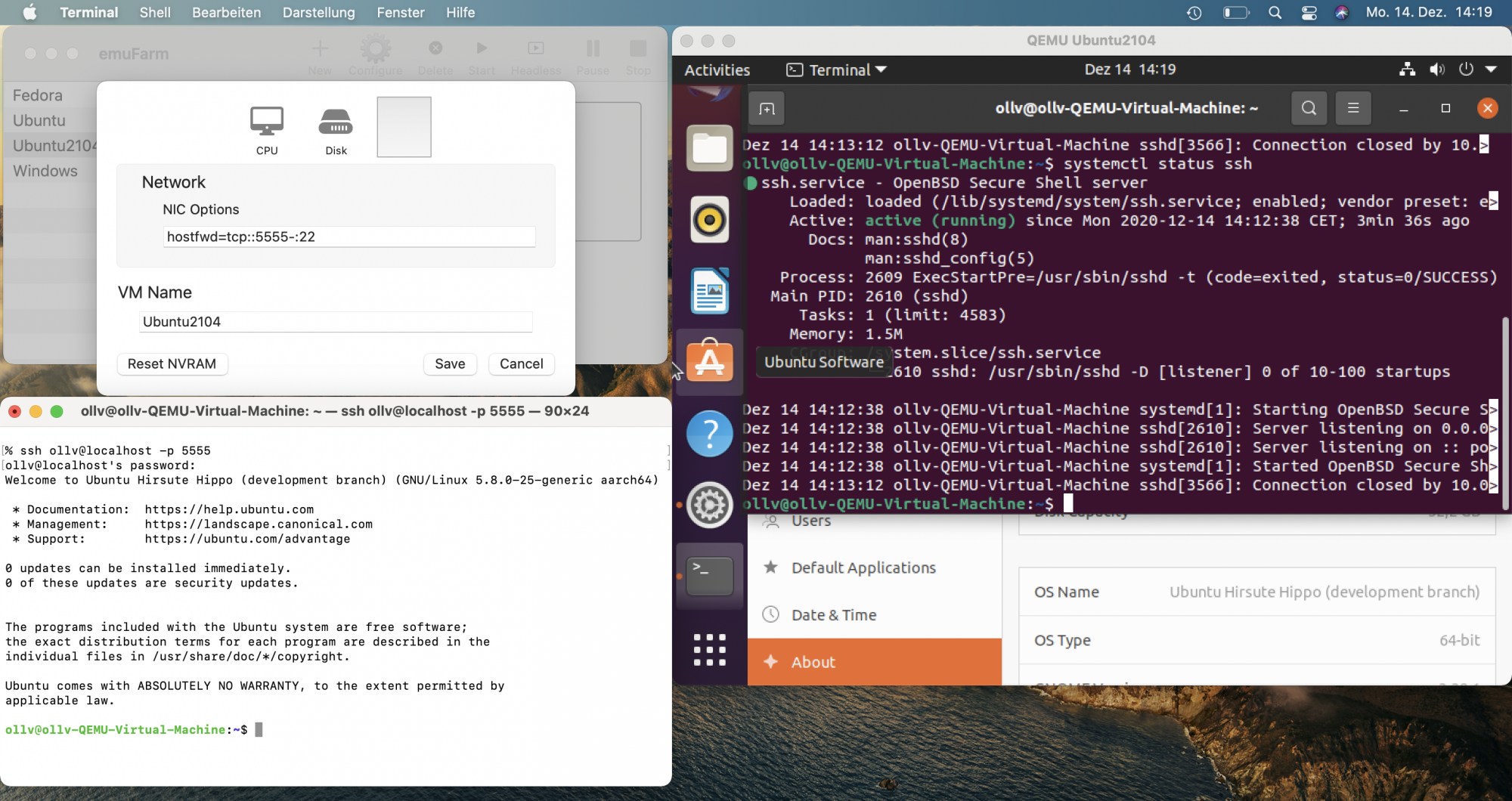Select About in Settings sidebar
This screenshot has height=801, width=1512.
coord(875,662)
